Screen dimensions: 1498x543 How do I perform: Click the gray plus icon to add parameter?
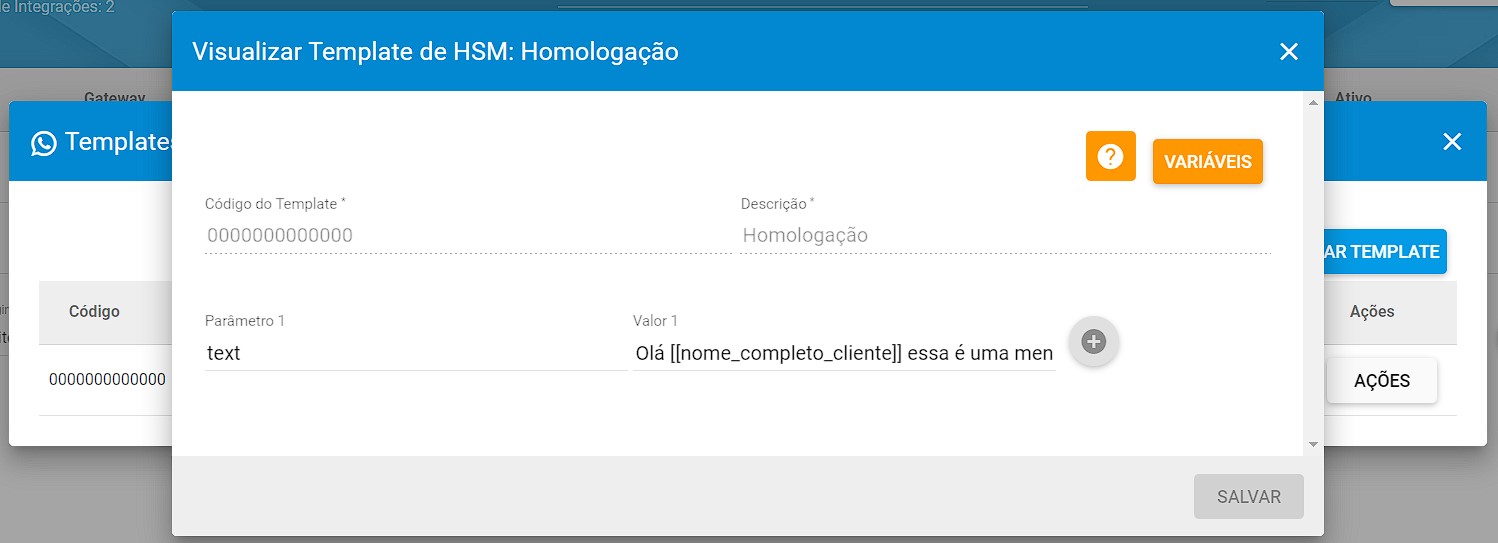(1094, 343)
